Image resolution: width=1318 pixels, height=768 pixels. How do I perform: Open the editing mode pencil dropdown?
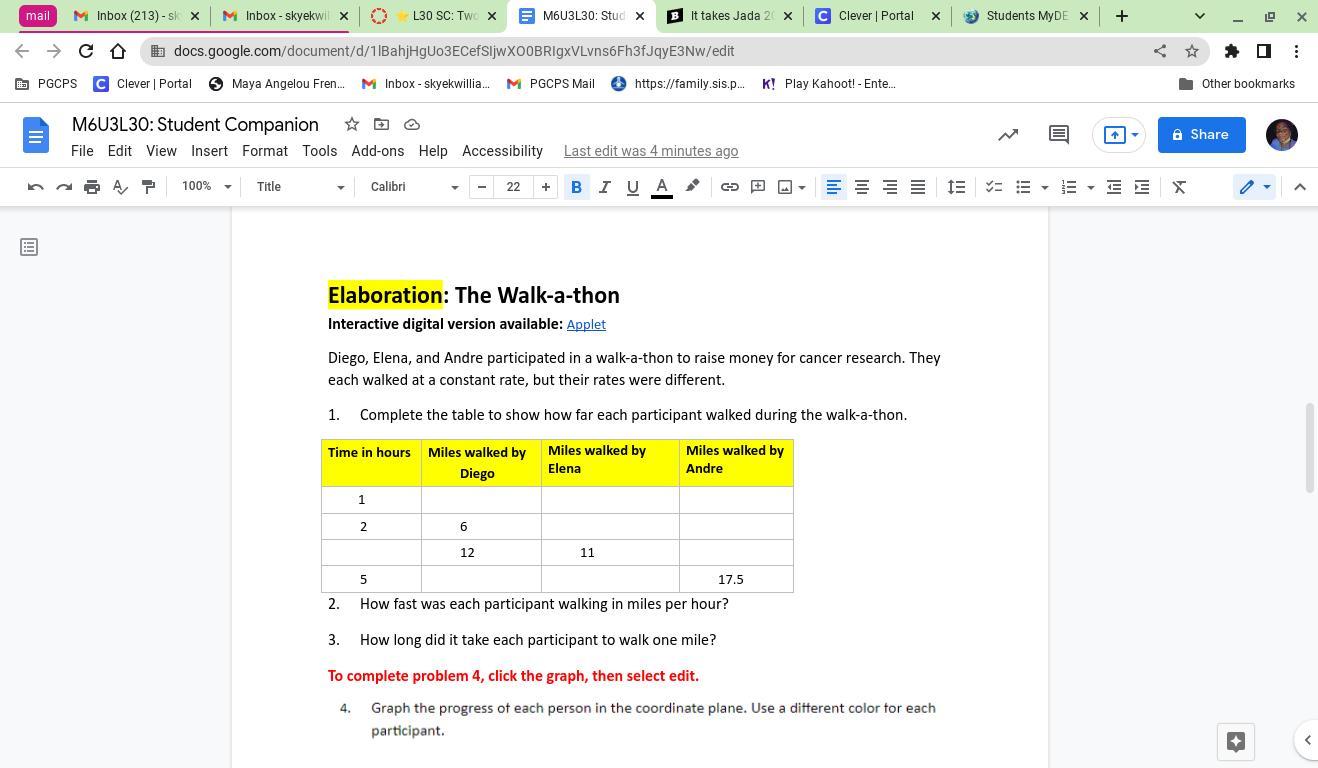click(1254, 187)
